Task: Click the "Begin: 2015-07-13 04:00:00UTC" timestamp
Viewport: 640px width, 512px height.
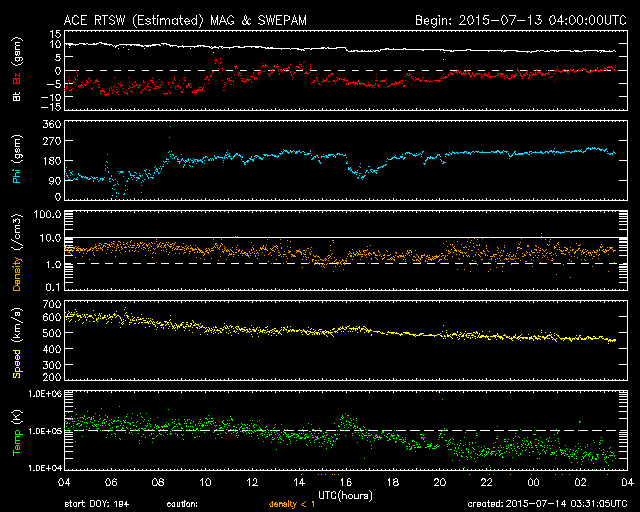Action: (521, 20)
